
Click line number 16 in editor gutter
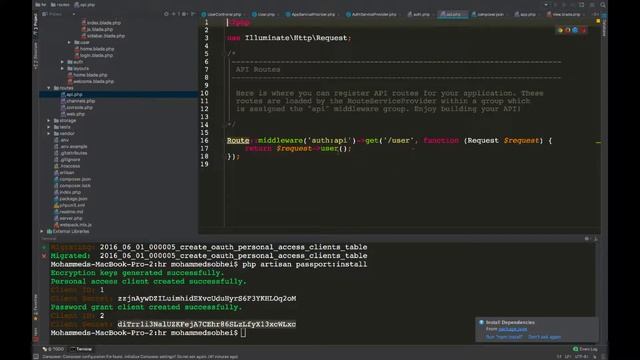[x=204, y=140]
